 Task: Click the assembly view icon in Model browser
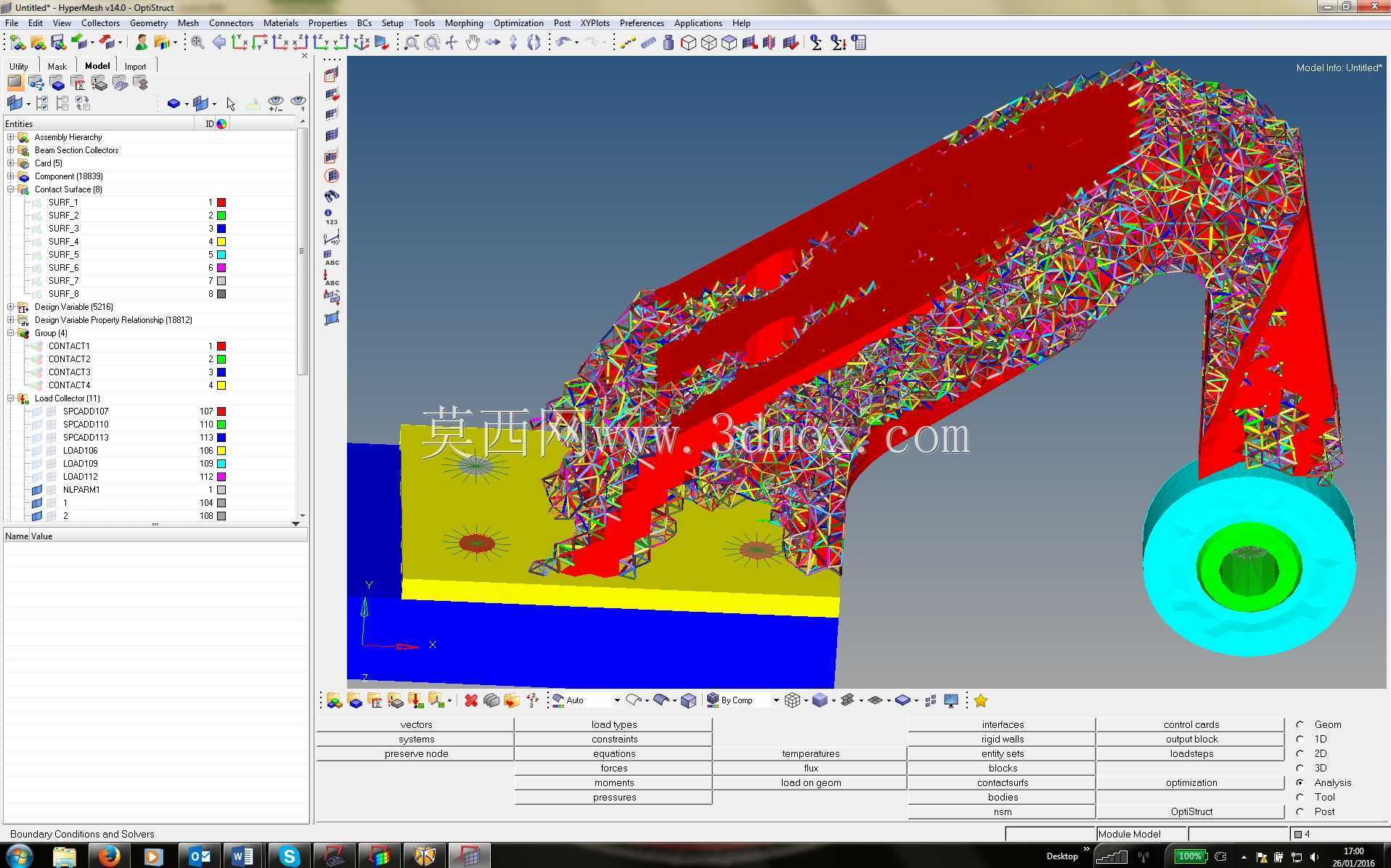click(36, 83)
